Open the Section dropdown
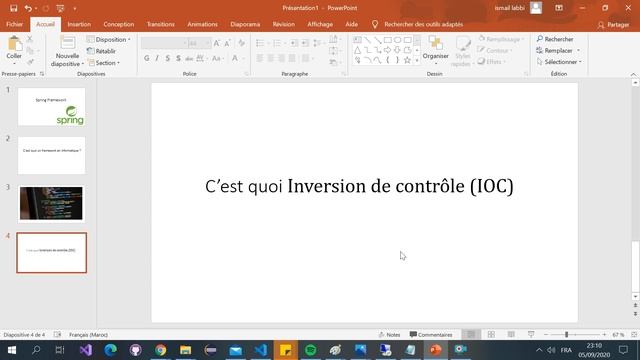640x360 pixels. (x=104, y=63)
